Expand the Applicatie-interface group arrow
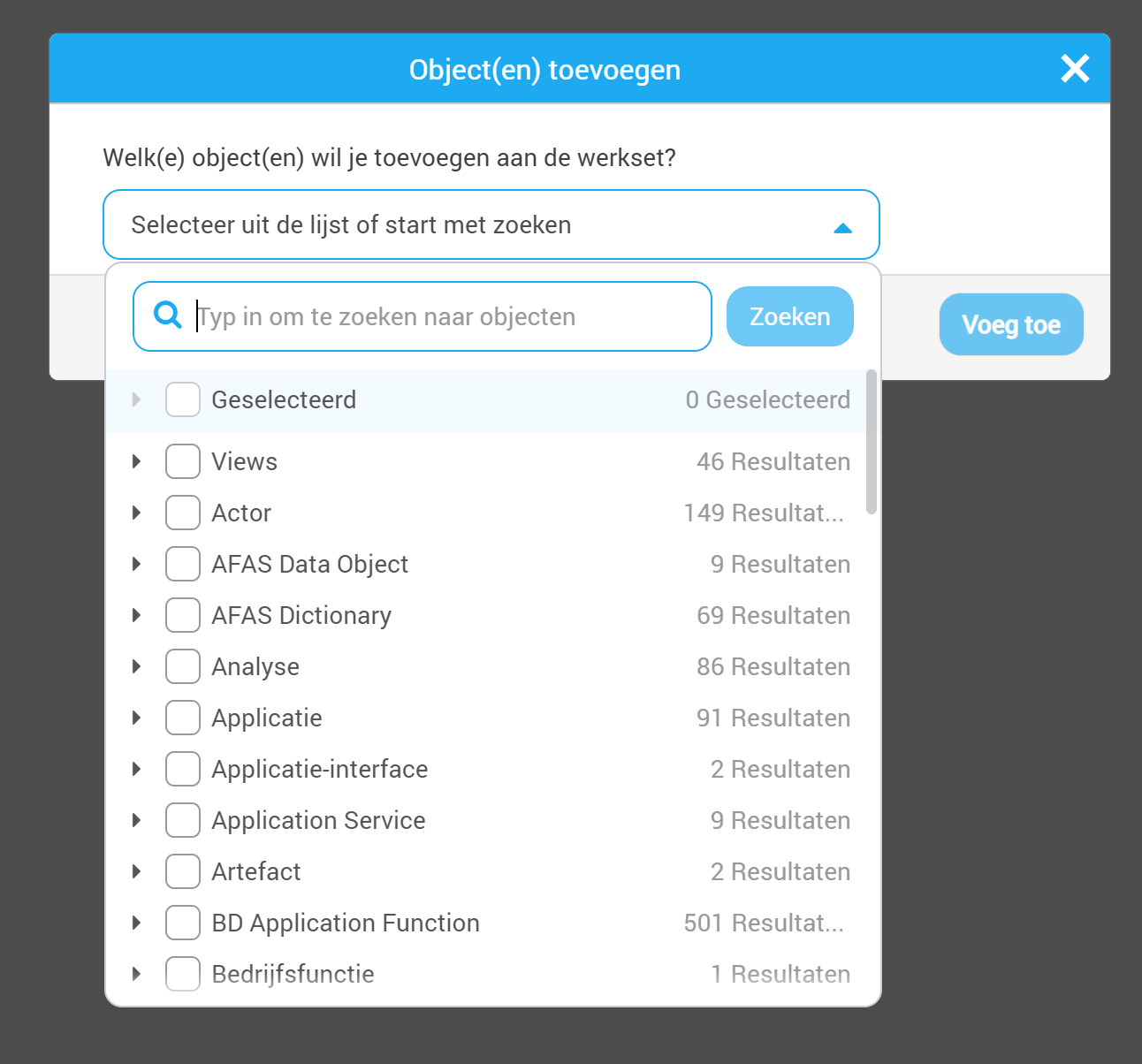This screenshot has width=1142, height=1064. [136, 769]
